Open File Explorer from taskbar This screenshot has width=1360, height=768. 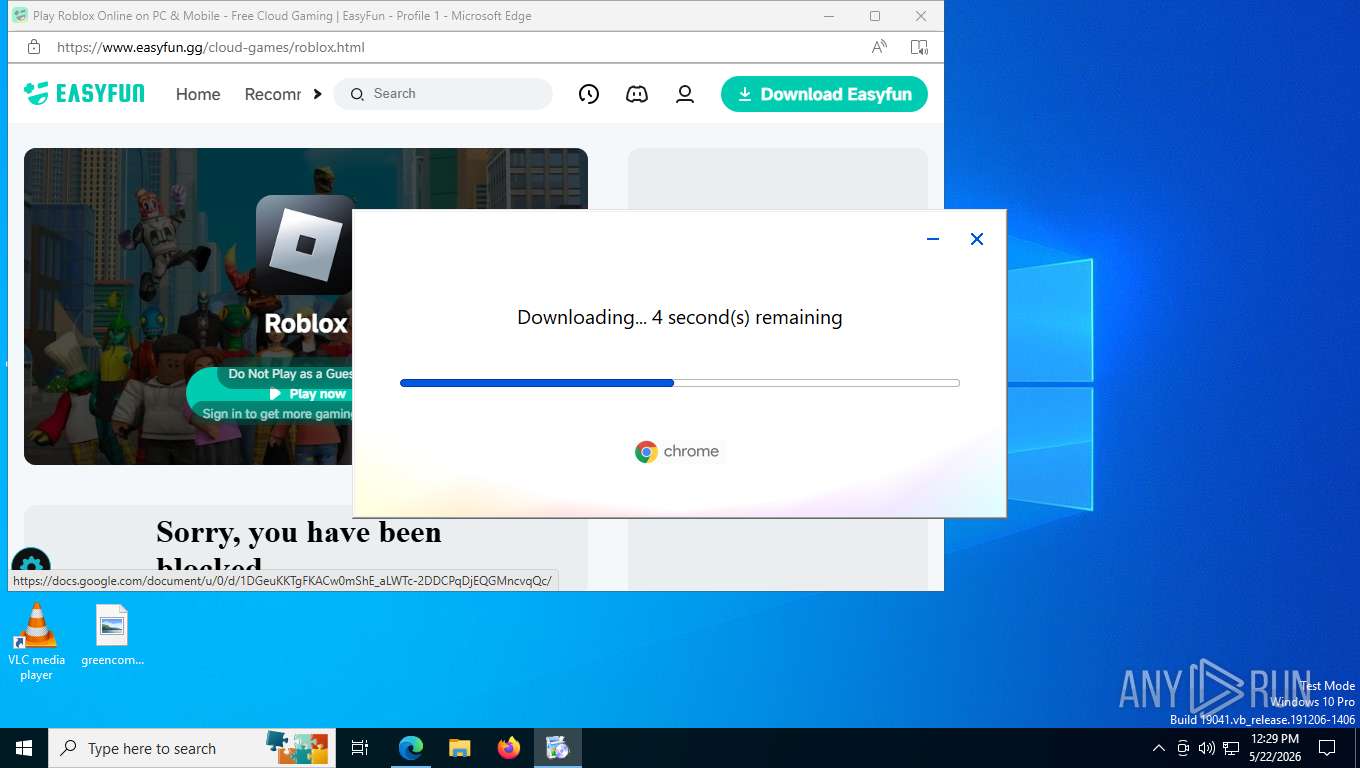(x=459, y=748)
